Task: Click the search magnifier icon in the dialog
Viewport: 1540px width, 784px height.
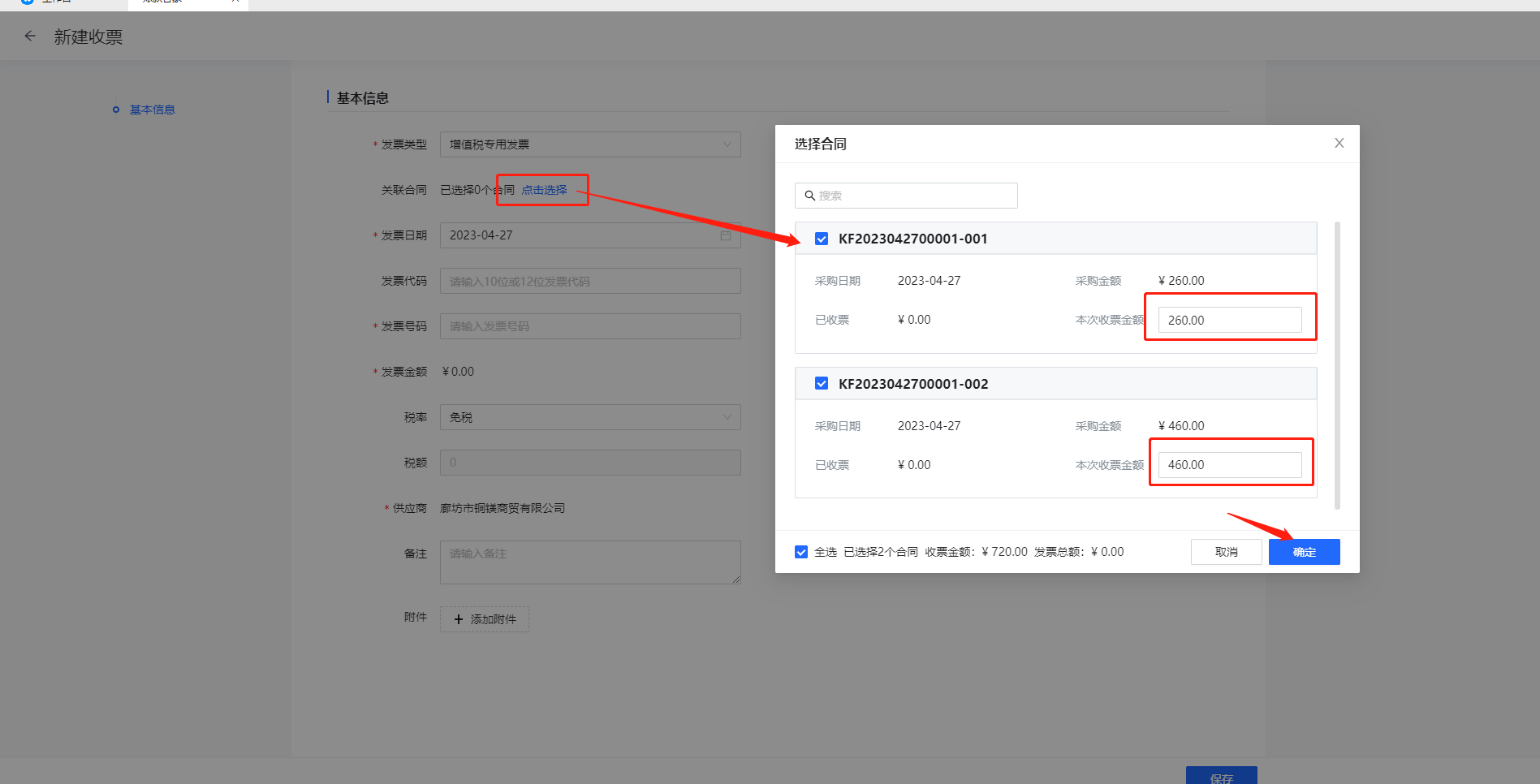Action: pyautogui.click(x=809, y=196)
